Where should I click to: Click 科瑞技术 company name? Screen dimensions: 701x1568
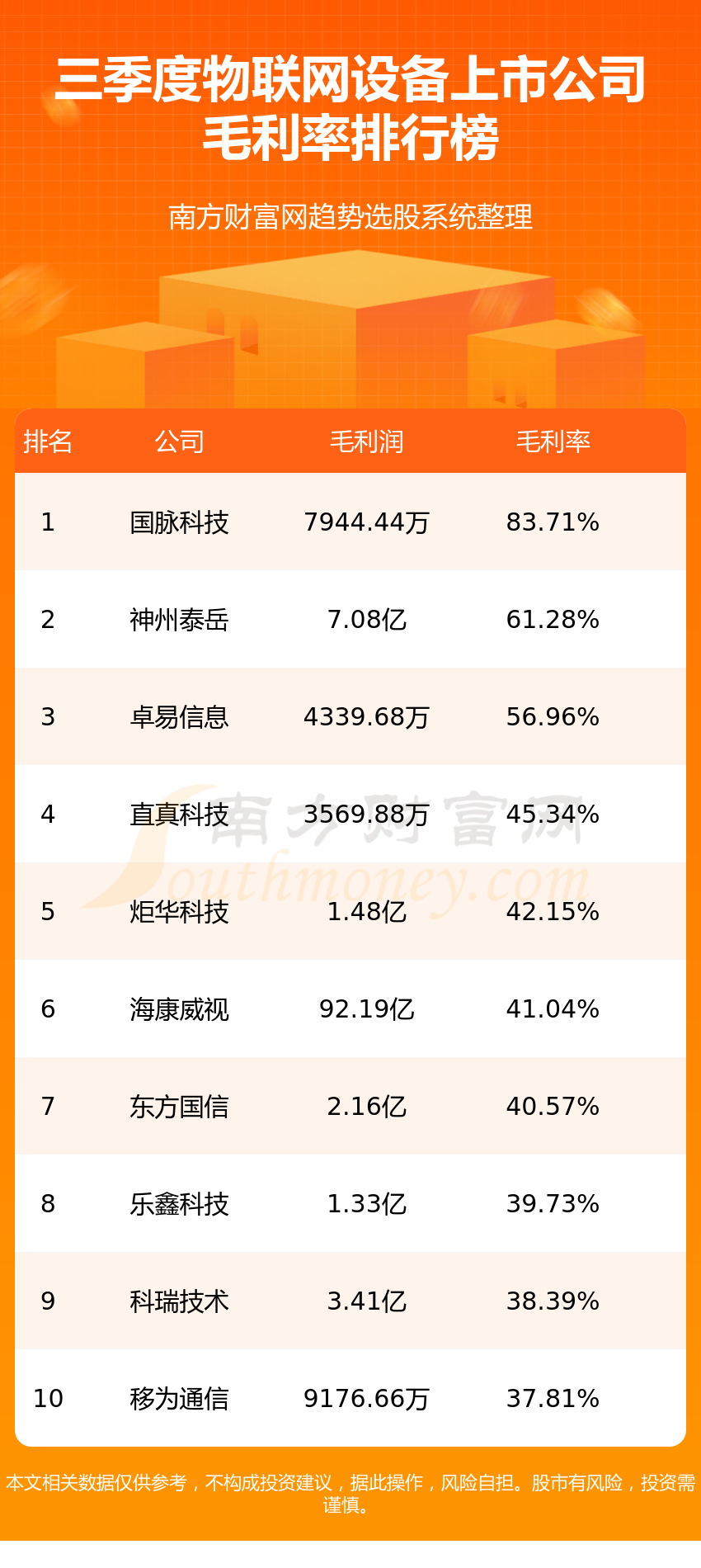point(179,1301)
